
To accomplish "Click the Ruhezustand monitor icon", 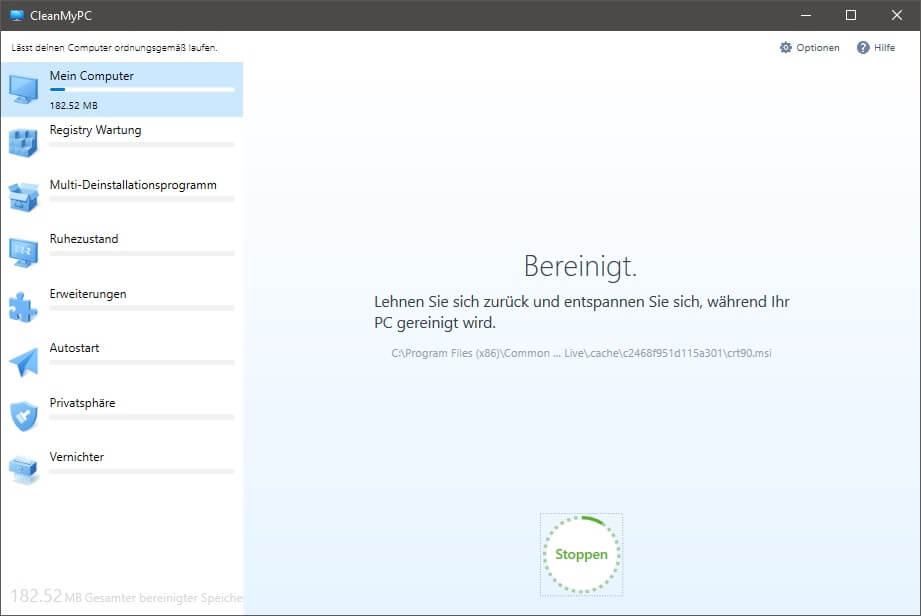I will pos(24,252).
